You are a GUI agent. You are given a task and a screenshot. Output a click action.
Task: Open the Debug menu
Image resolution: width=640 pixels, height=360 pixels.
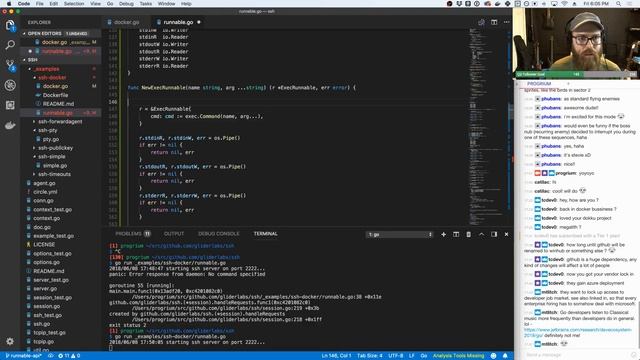pyautogui.click(x=126, y=4)
